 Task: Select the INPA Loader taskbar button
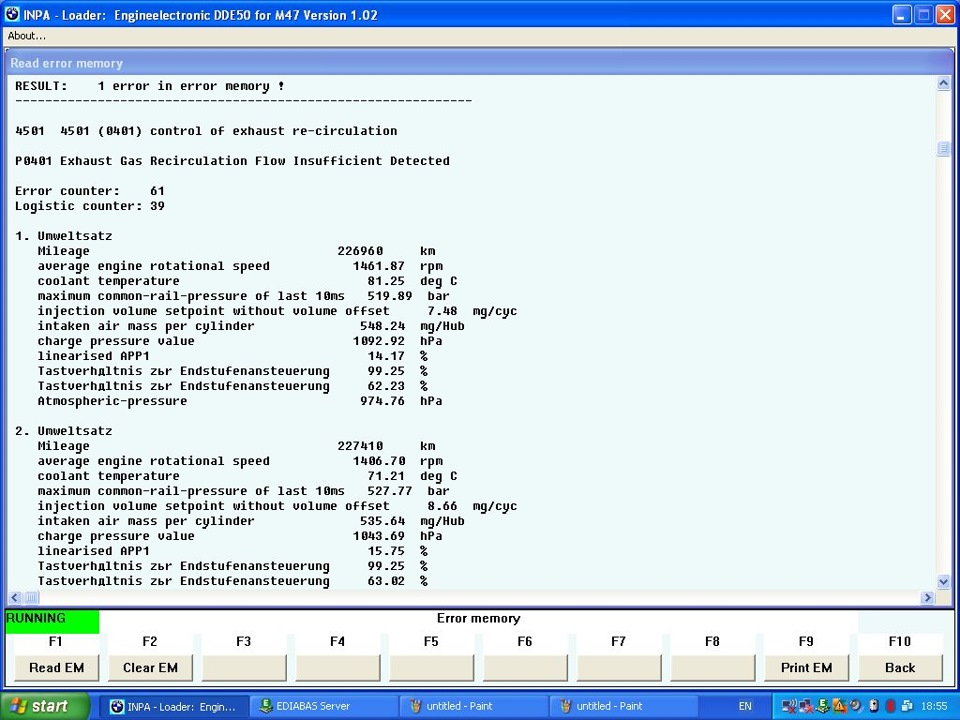tap(173, 706)
